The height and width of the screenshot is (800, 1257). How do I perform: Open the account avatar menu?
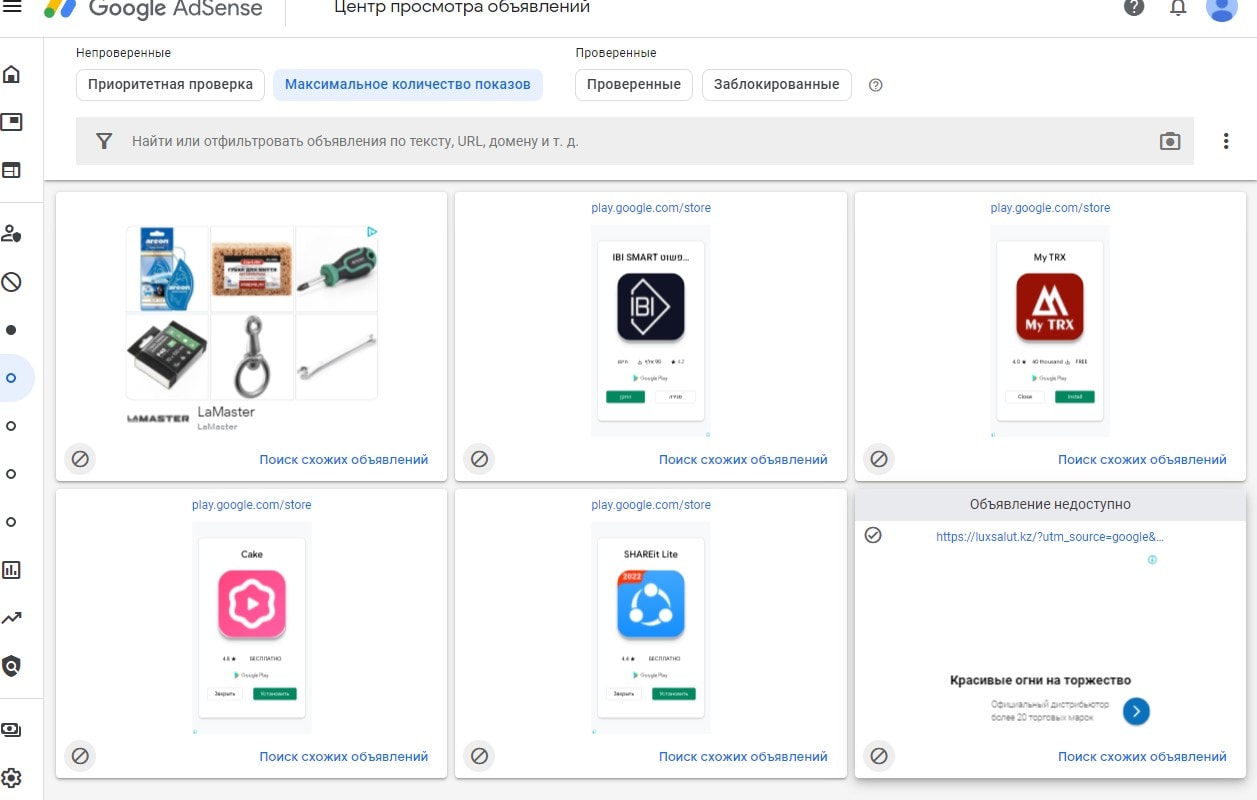(1222, 8)
